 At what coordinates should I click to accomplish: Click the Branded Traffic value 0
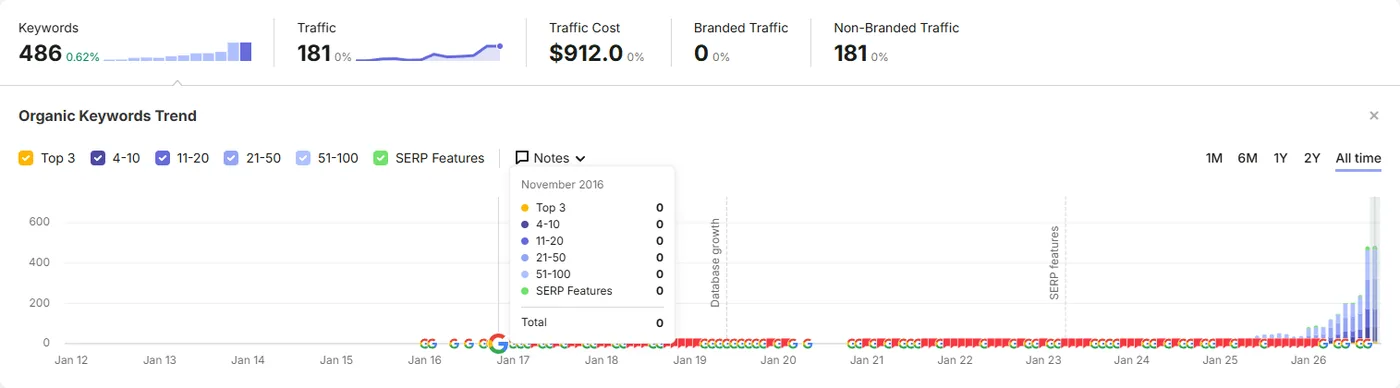(x=700, y=53)
